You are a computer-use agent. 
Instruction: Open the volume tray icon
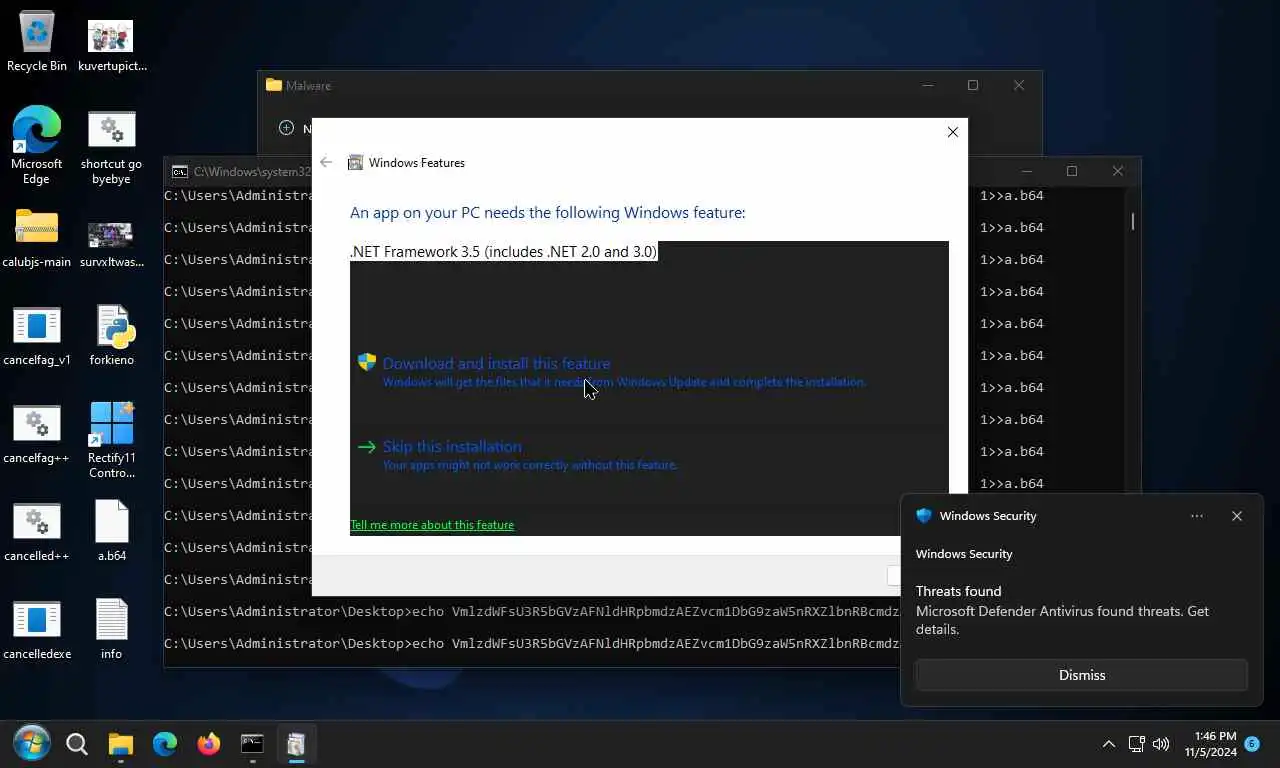point(1161,744)
